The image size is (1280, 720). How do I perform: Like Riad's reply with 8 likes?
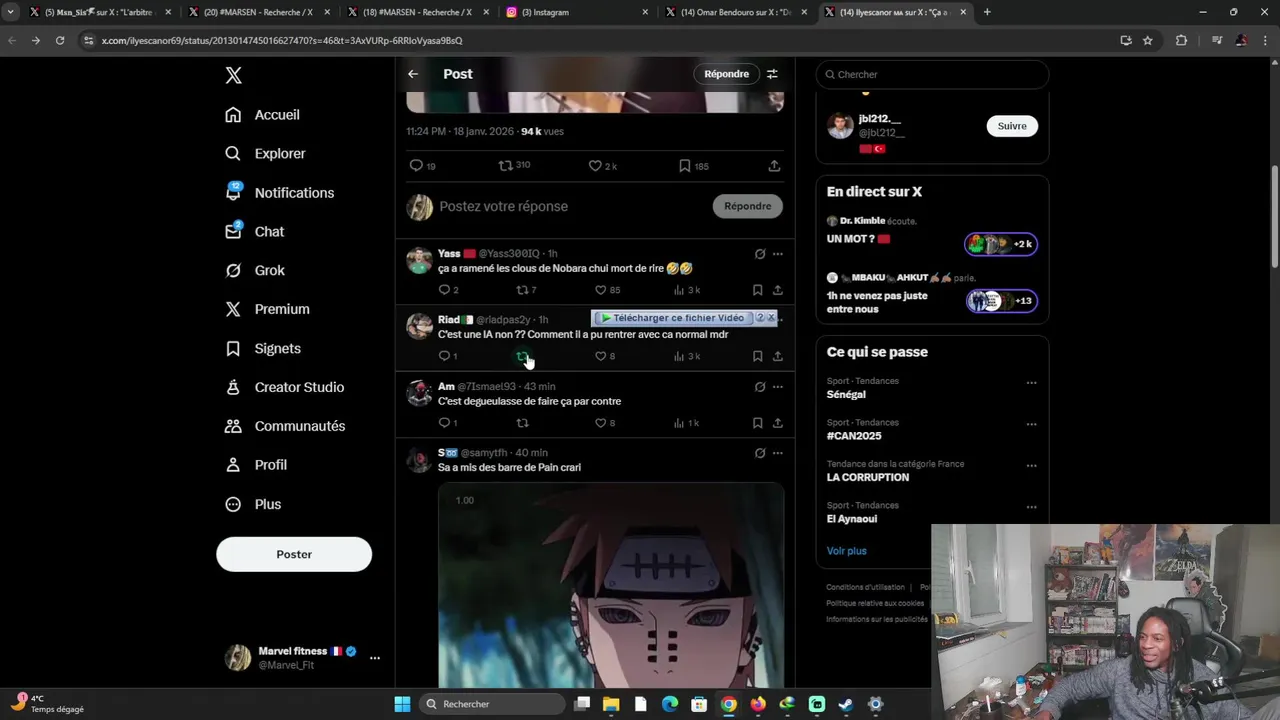[x=605, y=356]
